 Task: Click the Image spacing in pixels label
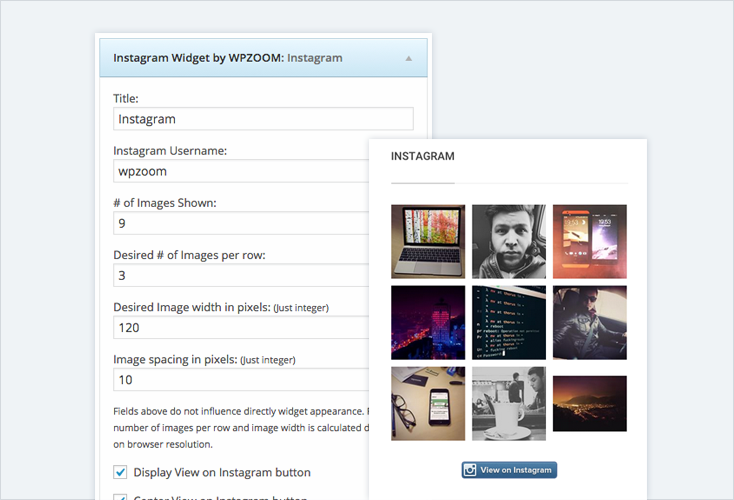point(204,360)
